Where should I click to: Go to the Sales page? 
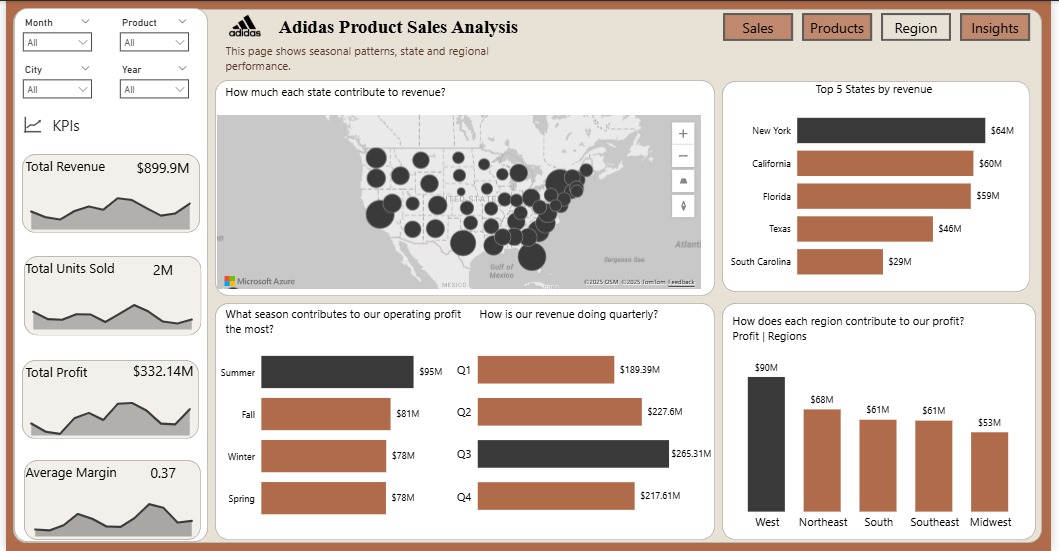coord(758,28)
